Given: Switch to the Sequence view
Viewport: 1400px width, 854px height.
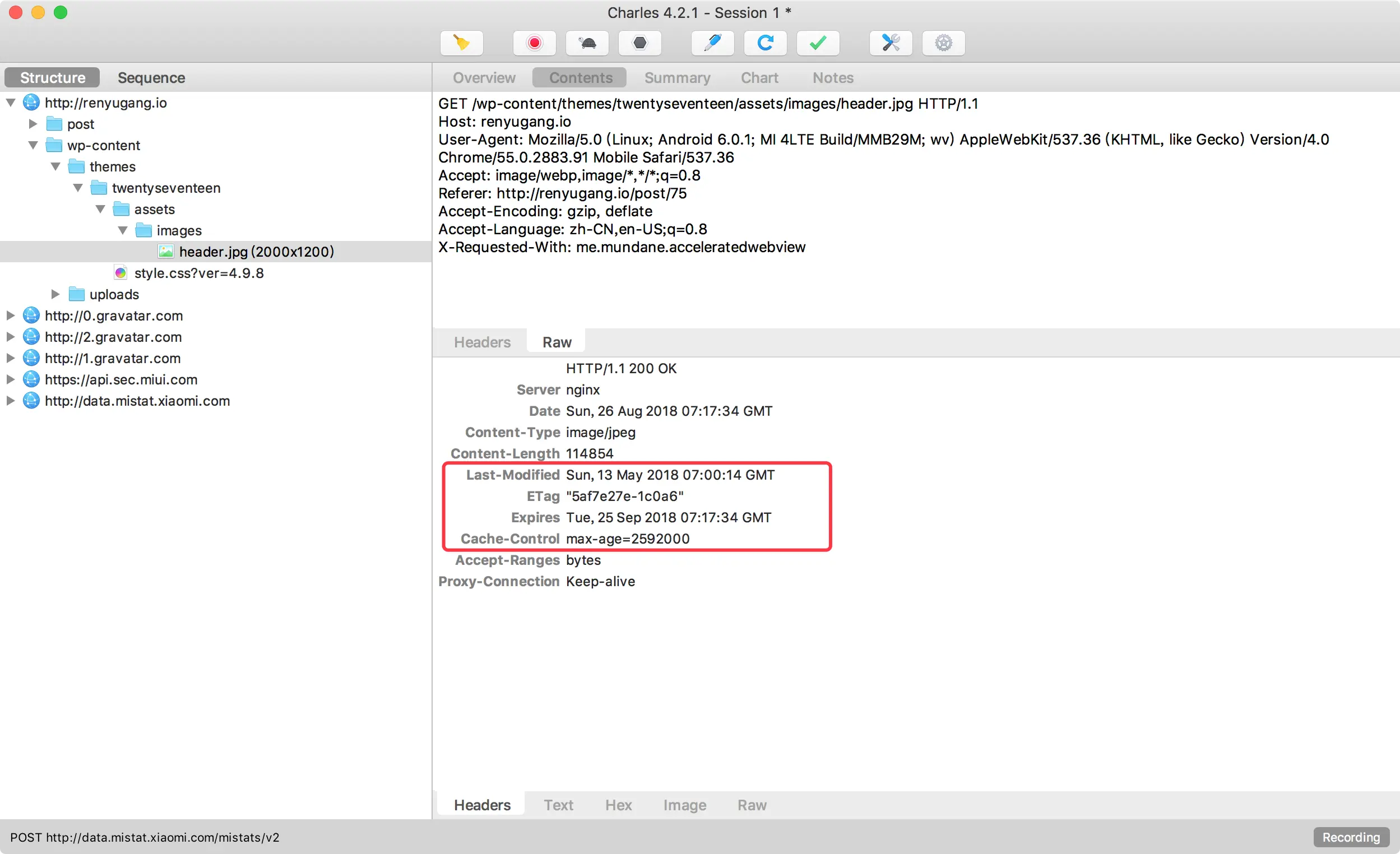Looking at the screenshot, I should coord(151,78).
